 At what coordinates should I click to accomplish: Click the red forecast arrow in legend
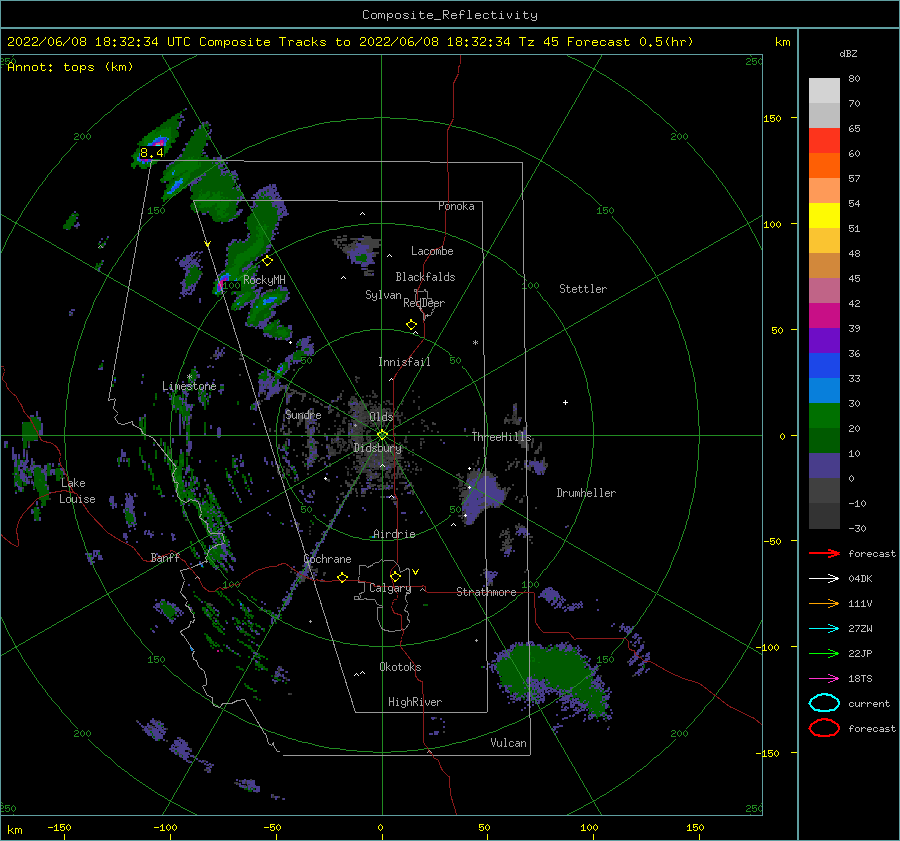click(x=824, y=553)
